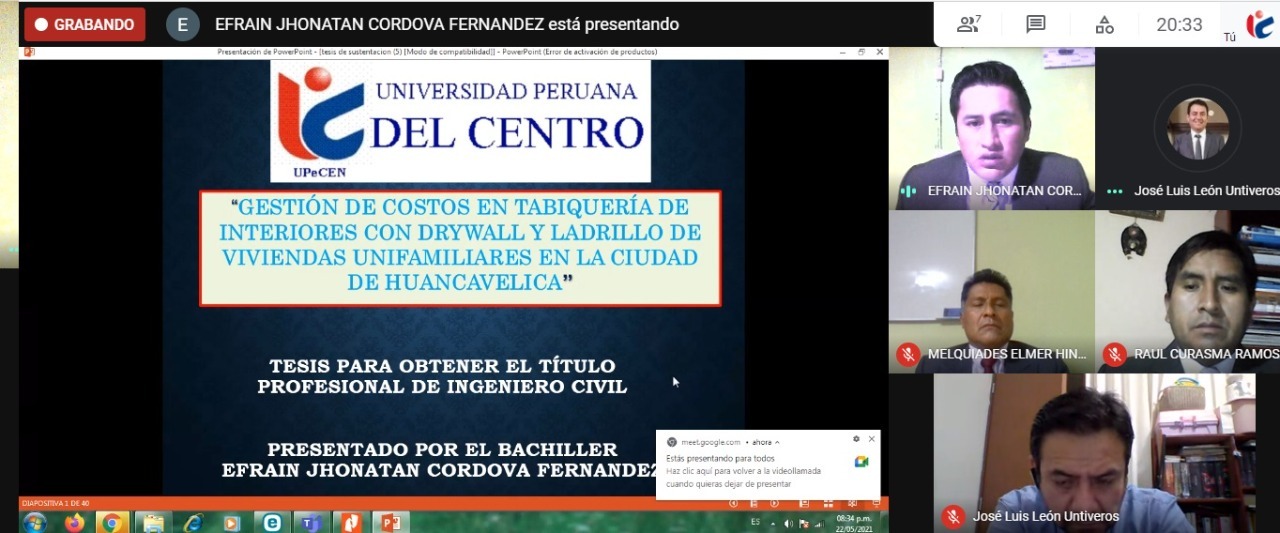Screen dimensions: 1280x533
Task: Select Efrain Jhonatan Cor... video tile
Action: [992, 128]
